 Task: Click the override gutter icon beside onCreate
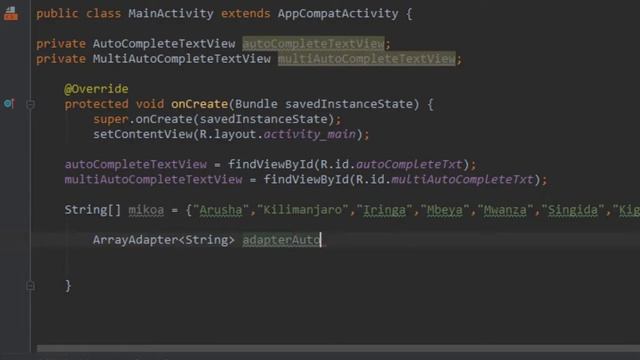coord(9,104)
